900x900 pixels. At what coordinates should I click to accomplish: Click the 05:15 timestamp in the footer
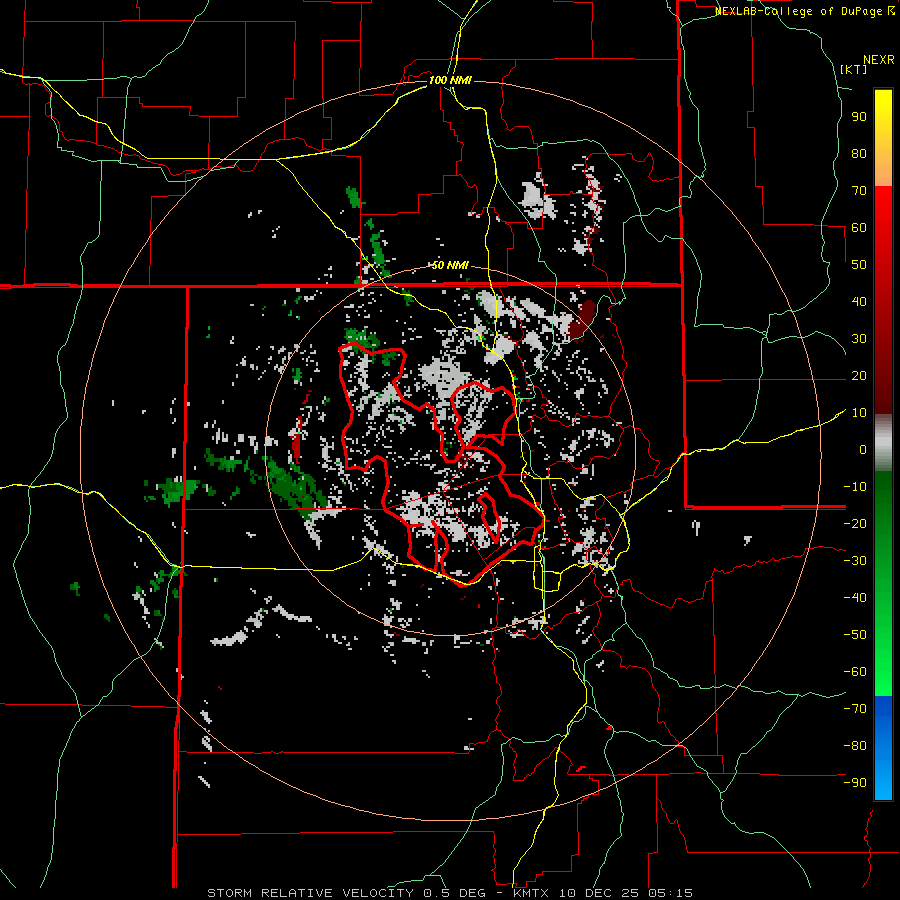(669, 893)
